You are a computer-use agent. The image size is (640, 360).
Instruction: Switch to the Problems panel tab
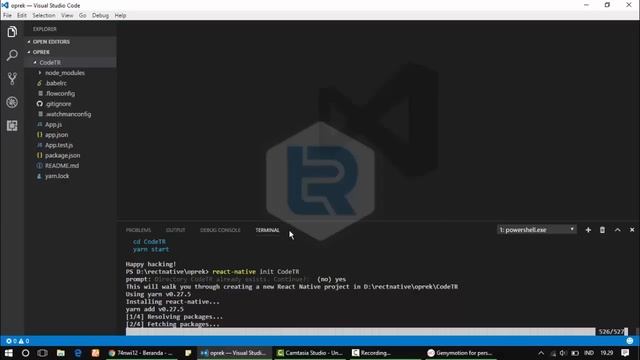(138, 230)
